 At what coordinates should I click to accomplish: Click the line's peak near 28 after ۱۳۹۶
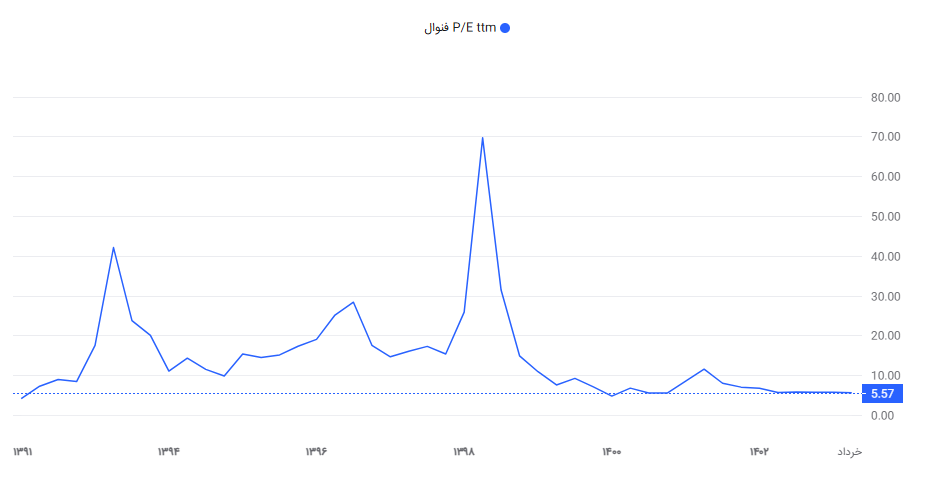[x=353, y=302]
